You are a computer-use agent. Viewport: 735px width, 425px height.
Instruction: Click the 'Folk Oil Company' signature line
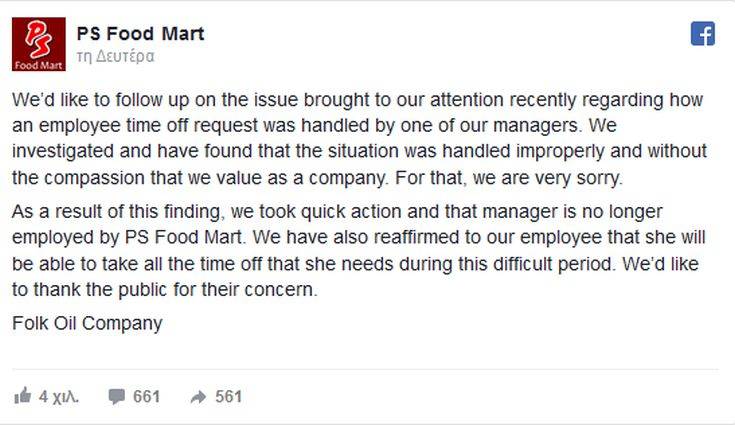click(x=86, y=323)
